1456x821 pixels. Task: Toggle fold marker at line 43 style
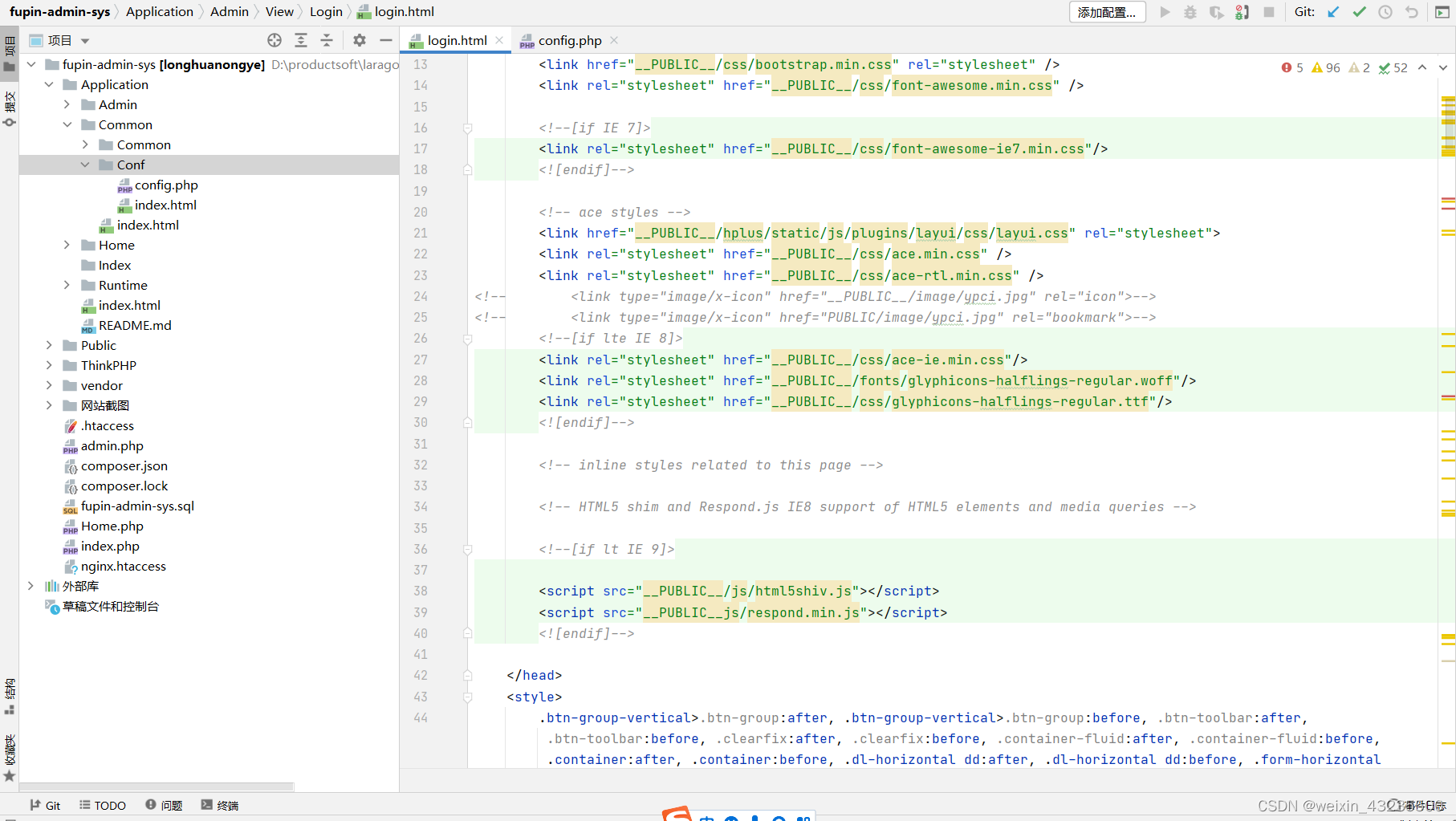click(x=467, y=697)
